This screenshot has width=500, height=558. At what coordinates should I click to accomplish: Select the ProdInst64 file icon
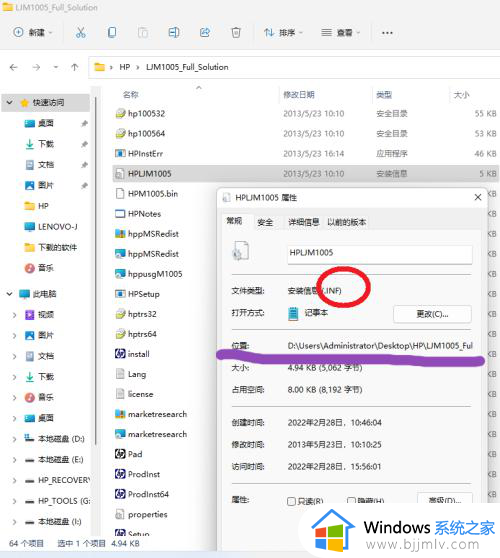point(120,494)
